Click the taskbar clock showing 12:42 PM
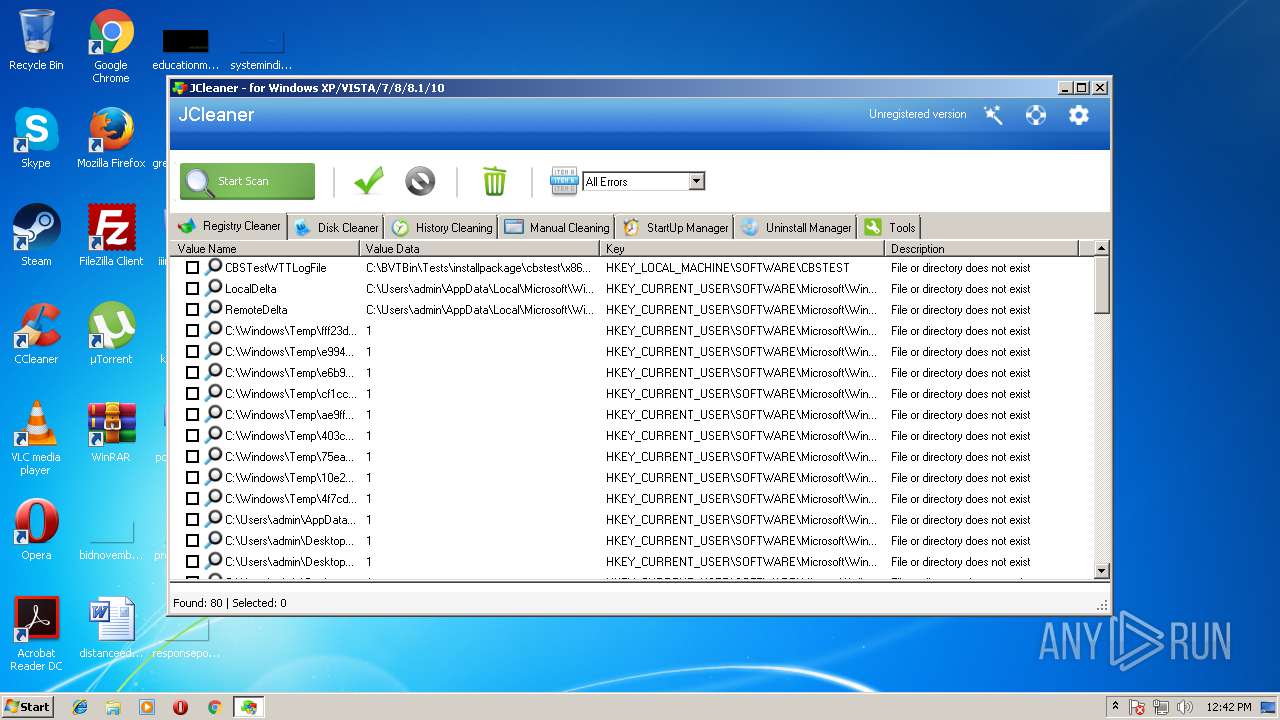 [x=1228, y=707]
